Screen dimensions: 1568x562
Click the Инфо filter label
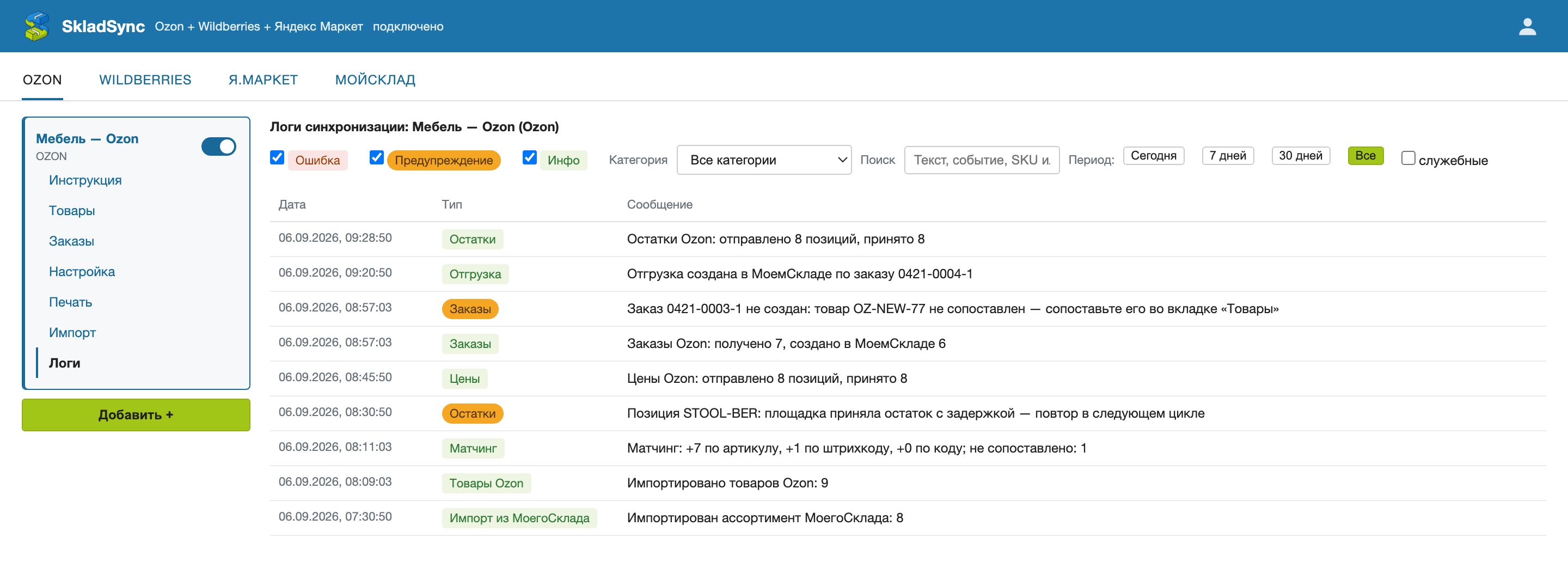[x=563, y=160]
